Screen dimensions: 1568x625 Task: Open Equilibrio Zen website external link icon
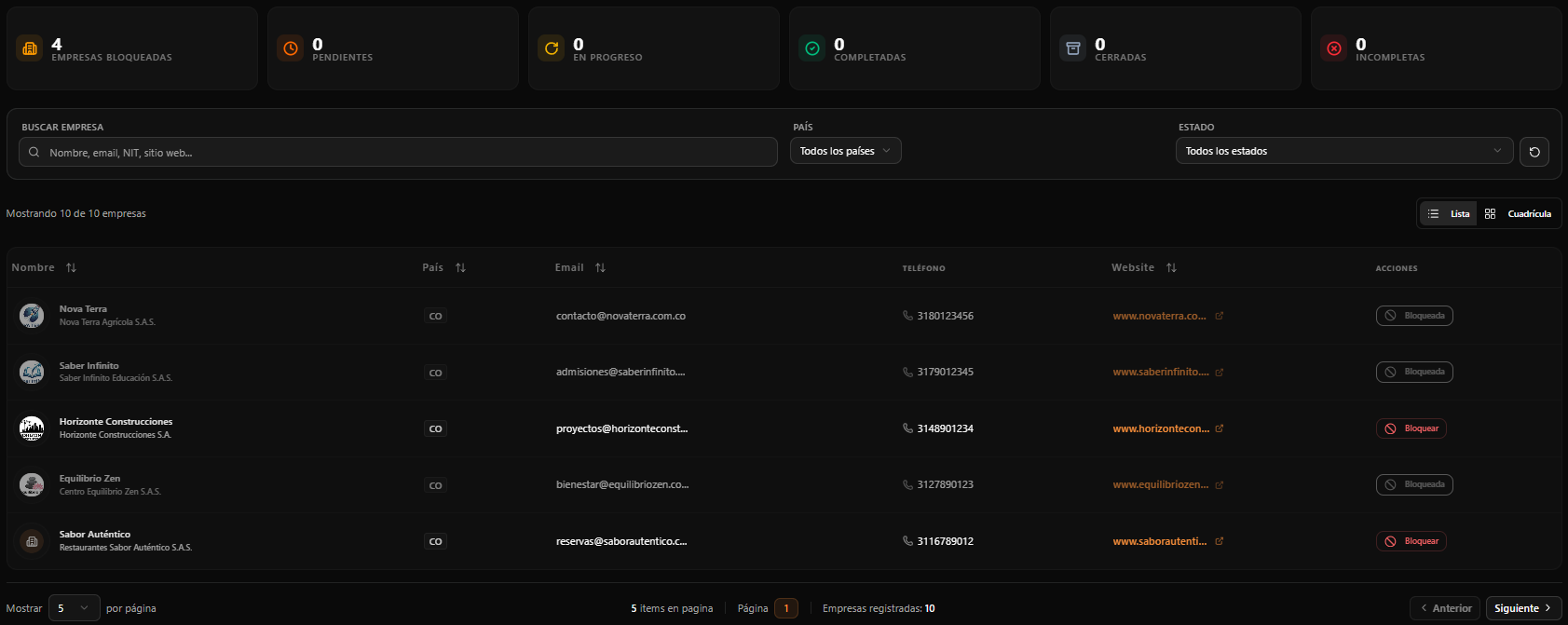[x=1220, y=484]
